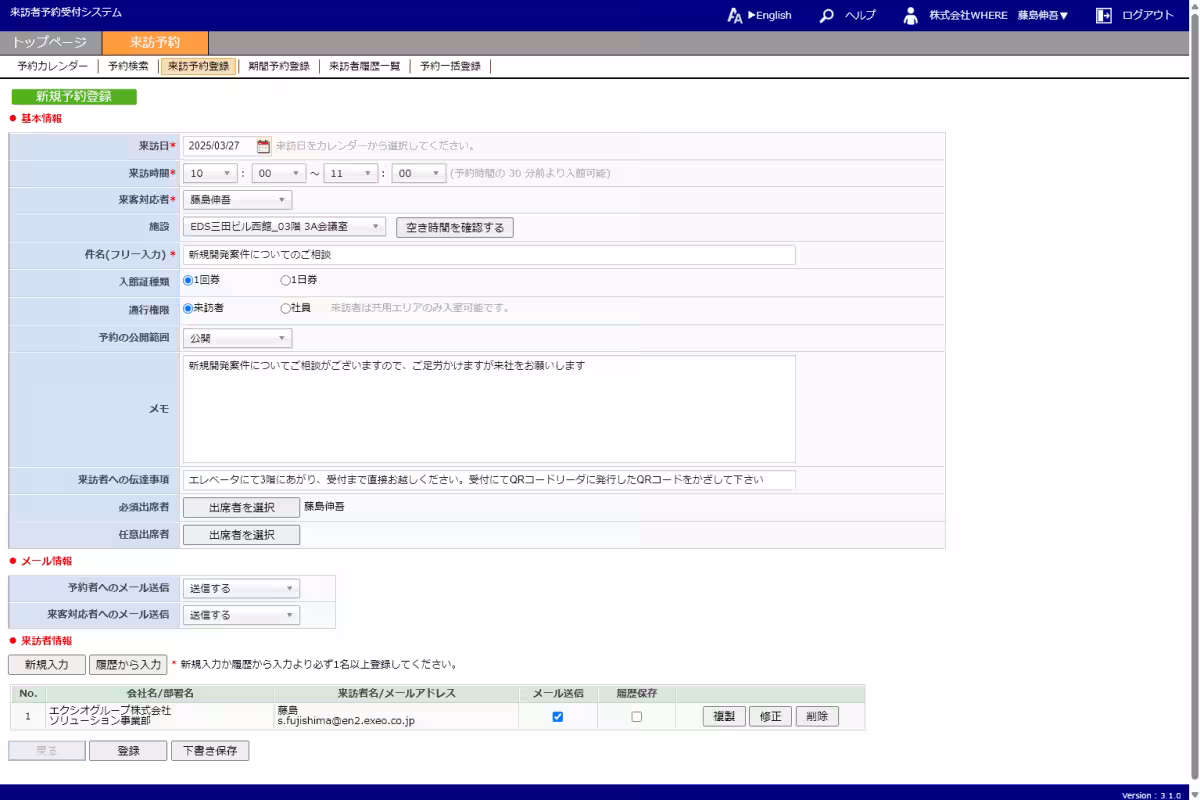Change 予約の公開範囲 from 公開
1200x800 pixels.
pos(239,337)
